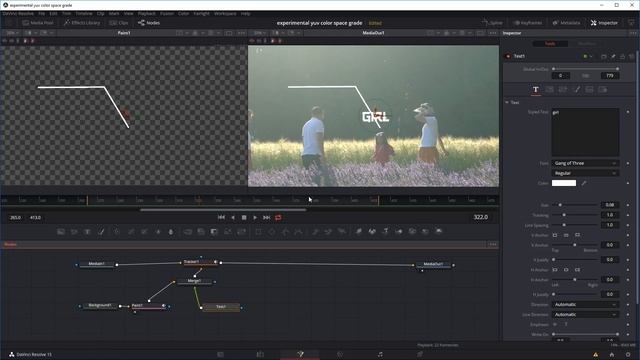Viewport: 640px width, 360px height.
Task: Open the font style dropdown showing Regular
Action: (x=585, y=173)
